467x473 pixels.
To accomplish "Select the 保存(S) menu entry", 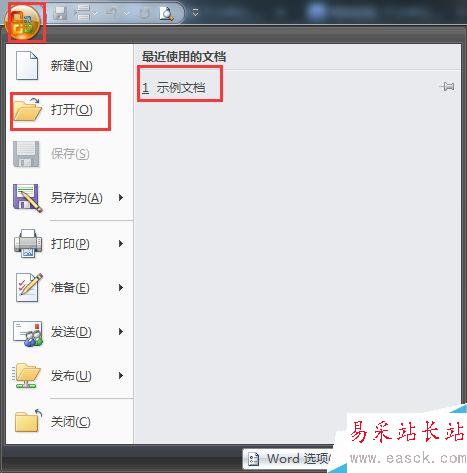I will [x=70, y=154].
